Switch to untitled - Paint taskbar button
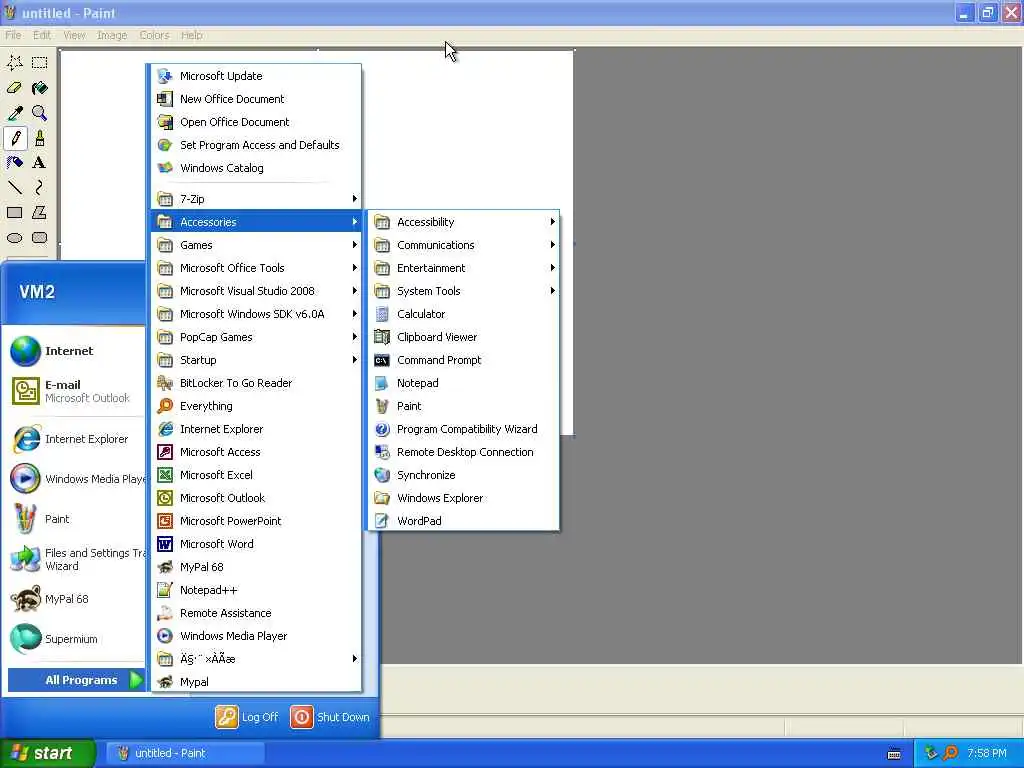The height and width of the screenshot is (768, 1024). 185,753
